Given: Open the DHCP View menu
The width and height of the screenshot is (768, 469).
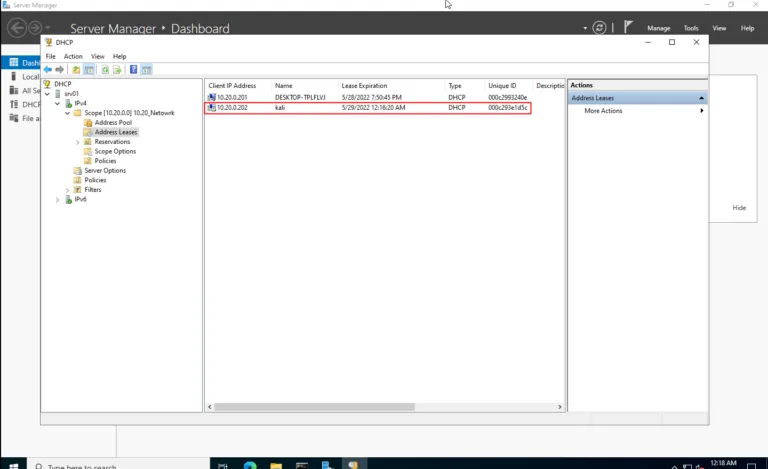Looking at the screenshot, I should 97,56.
